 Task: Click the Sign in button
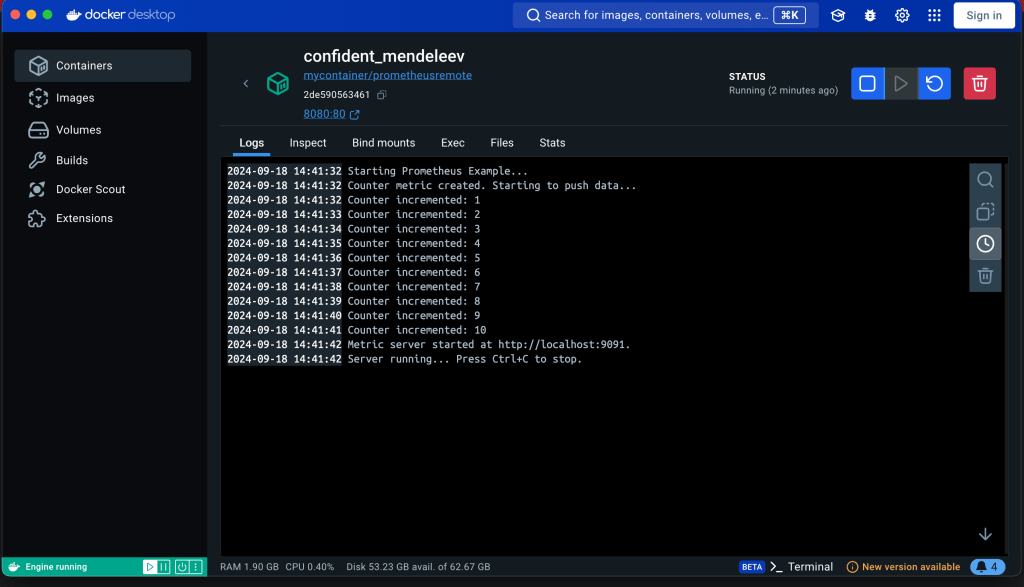pyautogui.click(x=984, y=15)
